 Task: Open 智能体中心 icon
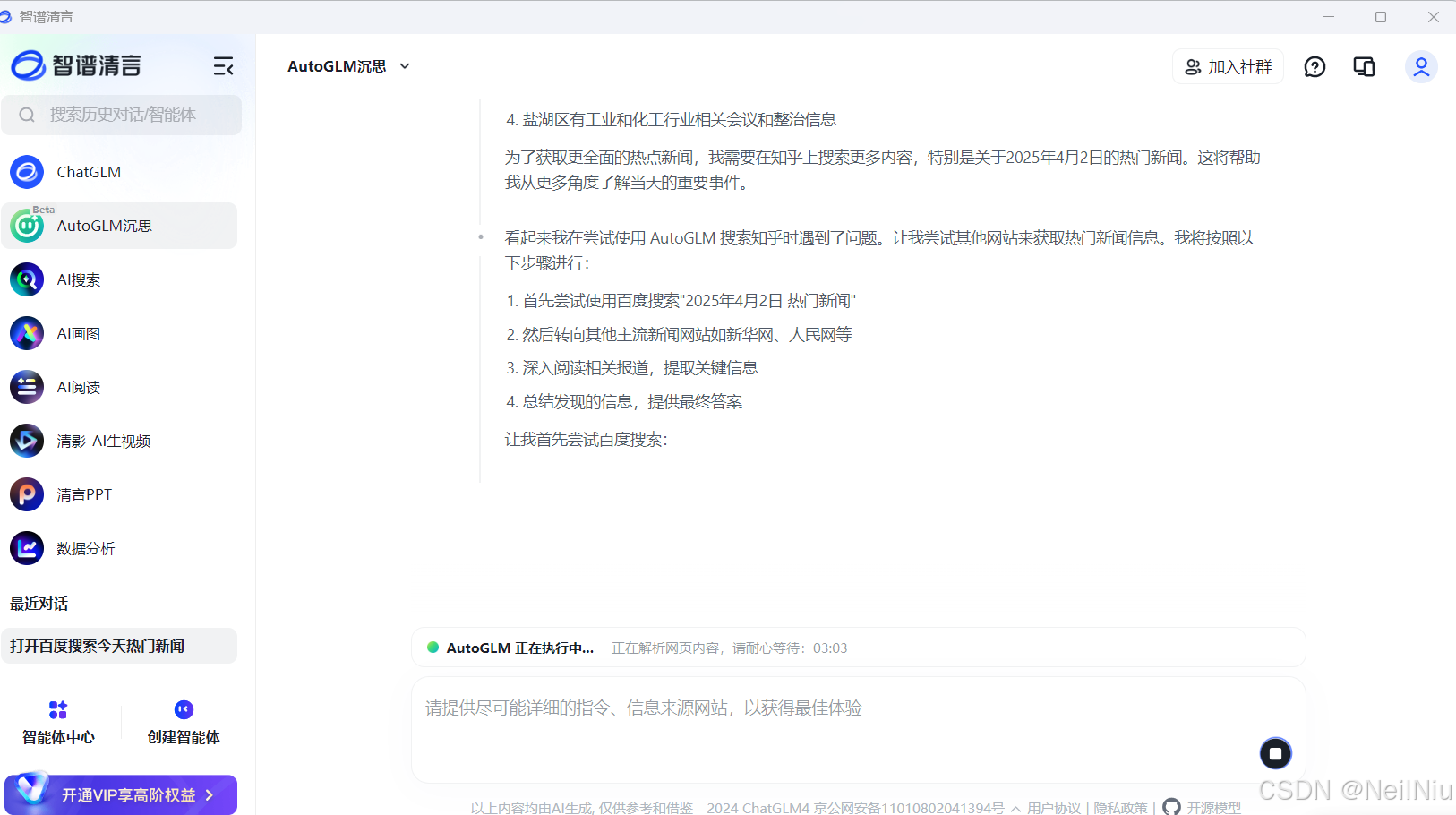click(58, 710)
